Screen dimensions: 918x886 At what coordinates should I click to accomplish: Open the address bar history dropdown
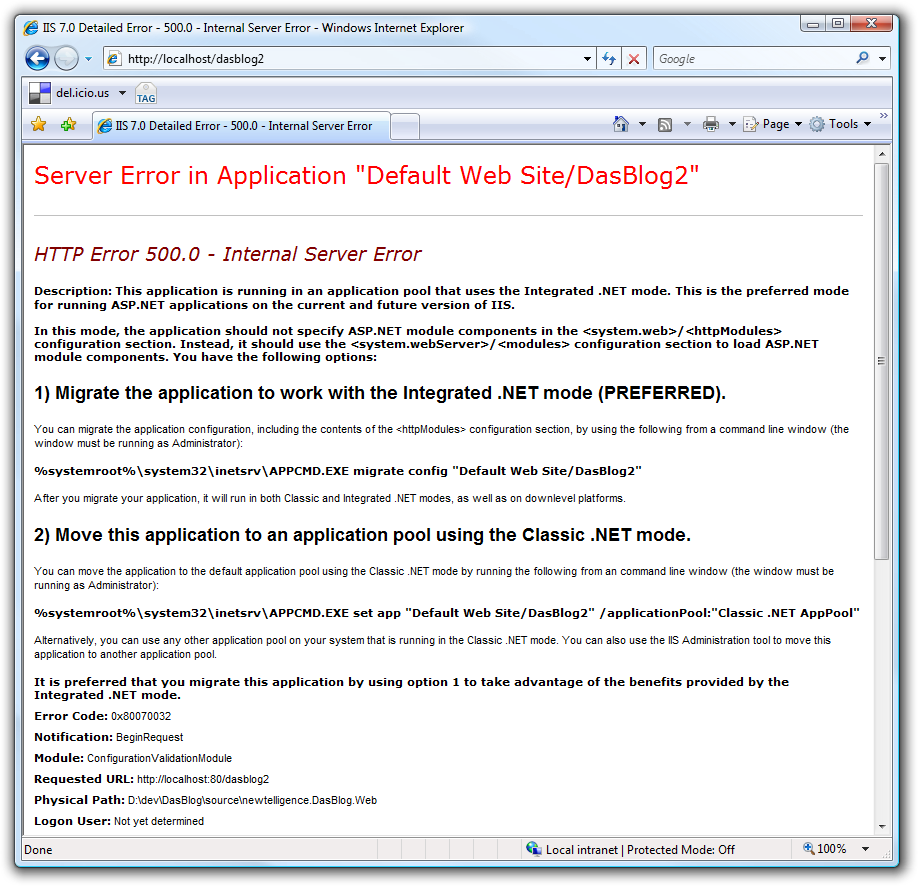point(588,59)
